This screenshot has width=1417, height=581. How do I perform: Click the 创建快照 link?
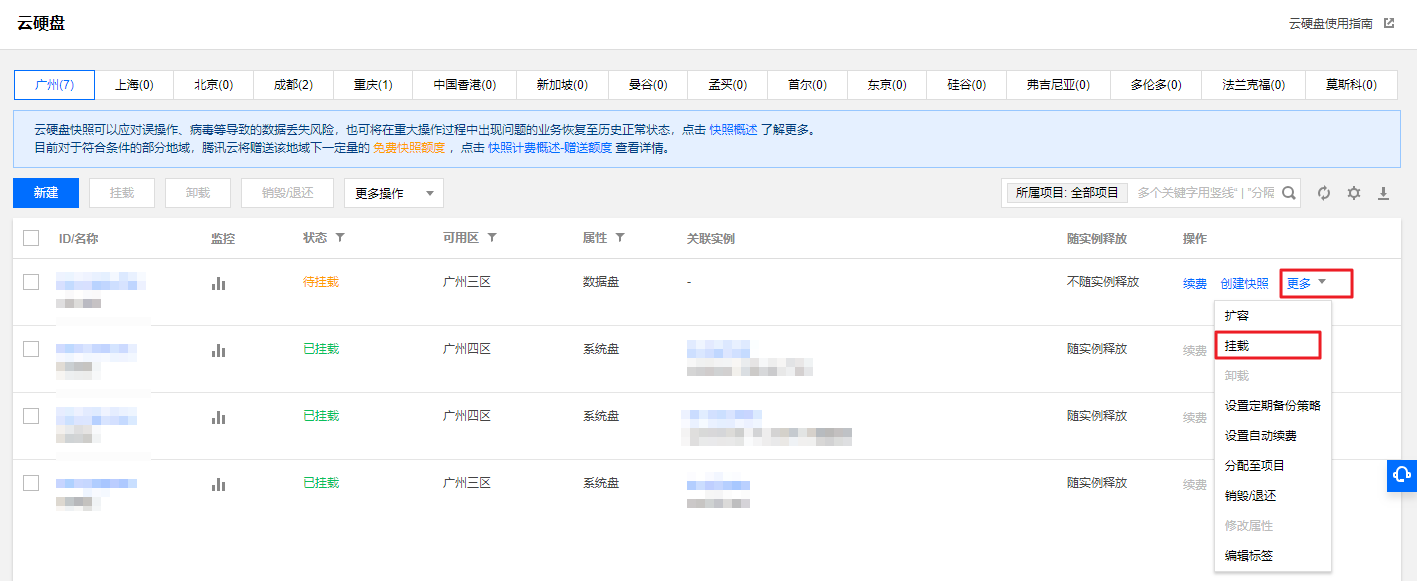(x=1244, y=283)
